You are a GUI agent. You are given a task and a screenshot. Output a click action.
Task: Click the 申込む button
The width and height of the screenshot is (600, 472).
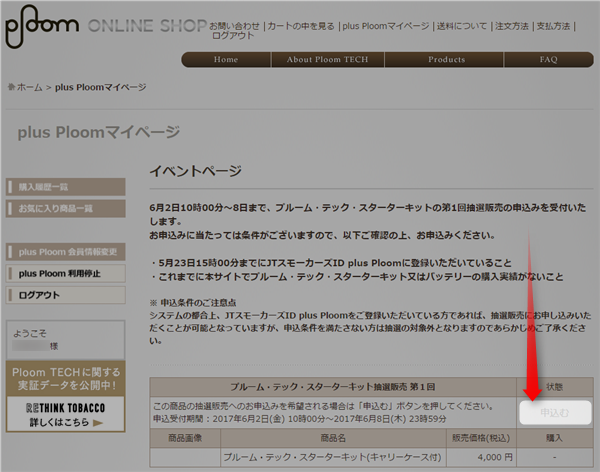click(555, 412)
